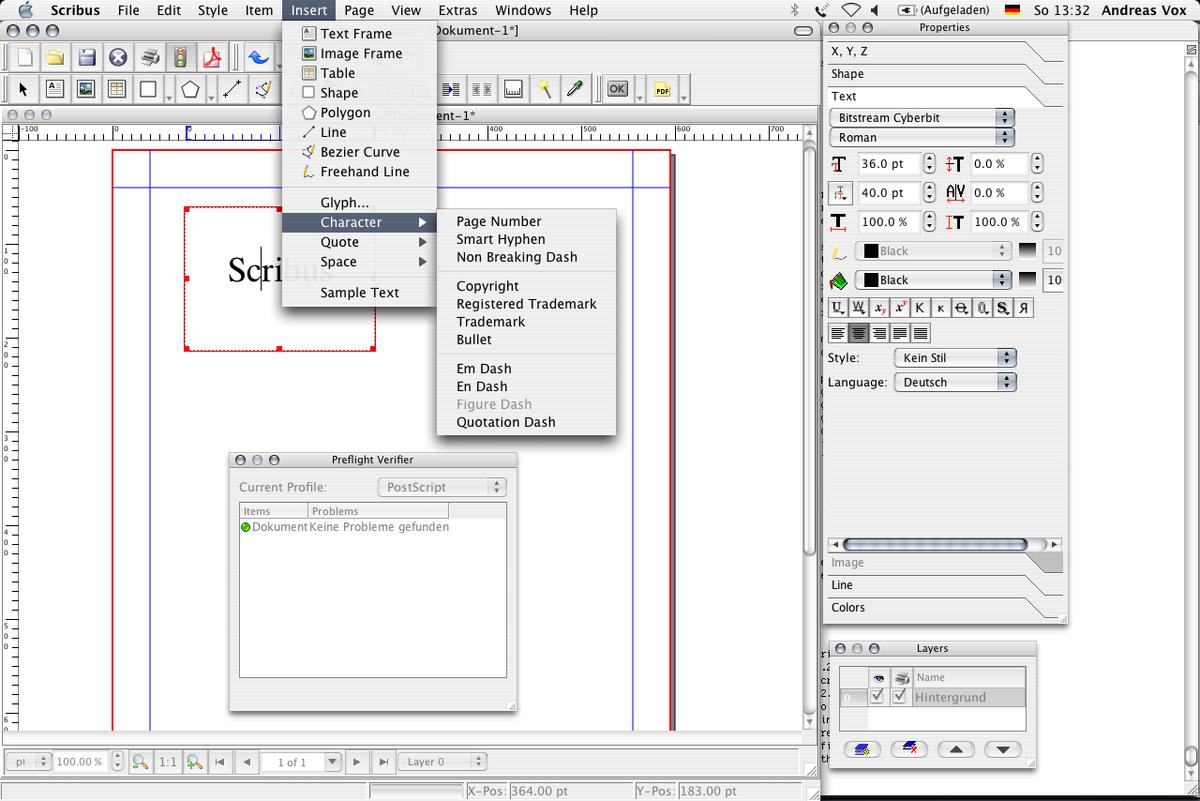
Task: Open the page selector 1 of 1 dropdown
Action: pos(300,762)
